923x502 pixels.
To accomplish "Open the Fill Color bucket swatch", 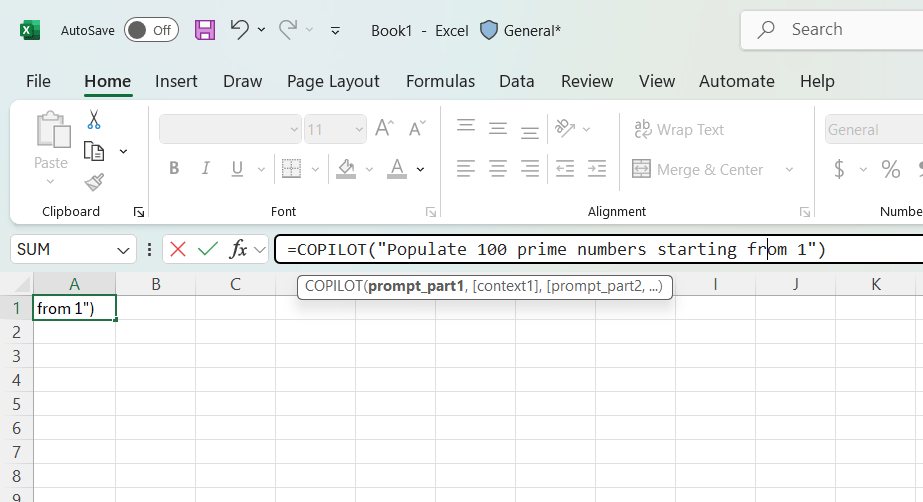I will coord(346,169).
